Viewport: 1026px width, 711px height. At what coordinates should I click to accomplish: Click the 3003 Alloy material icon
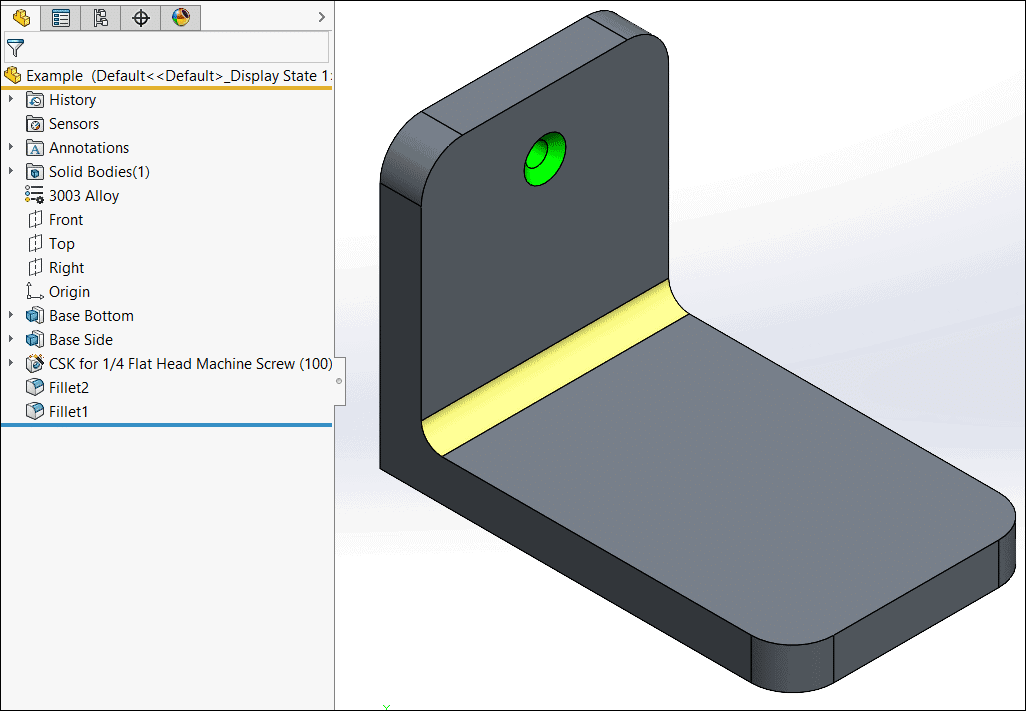[x=35, y=196]
